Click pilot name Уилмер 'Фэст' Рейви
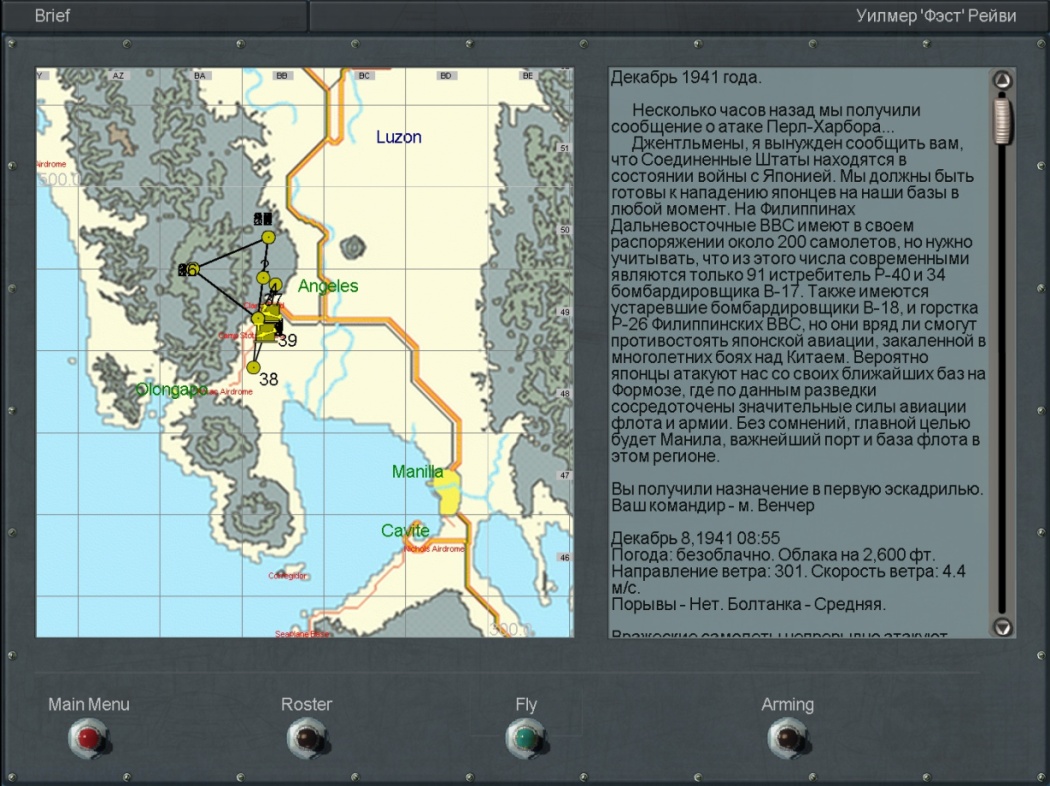1050x786 pixels. [935, 15]
